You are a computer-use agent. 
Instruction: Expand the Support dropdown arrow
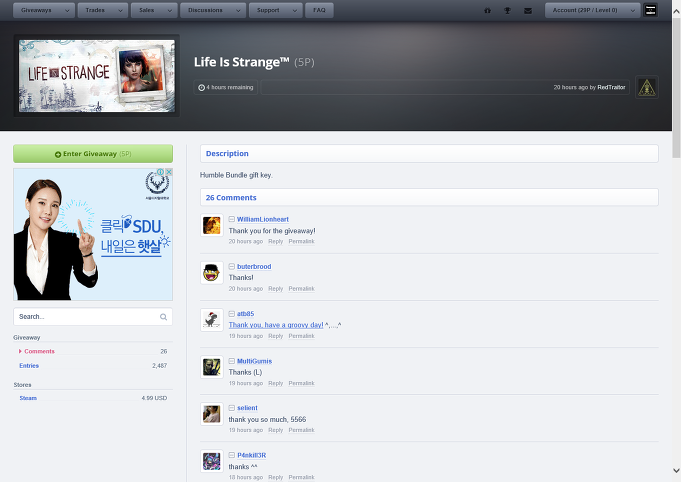click(x=295, y=10)
